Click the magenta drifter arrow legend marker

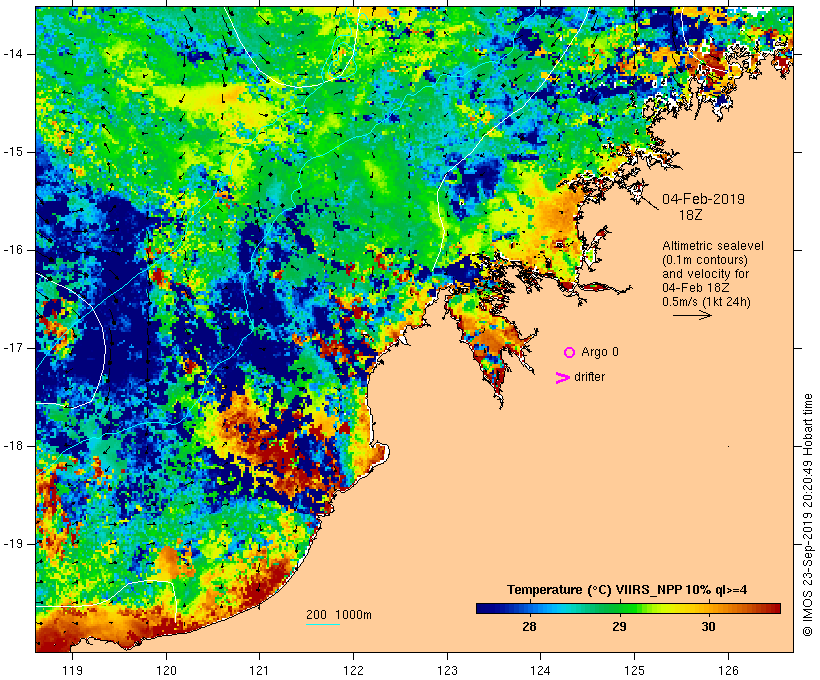(x=563, y=378)
